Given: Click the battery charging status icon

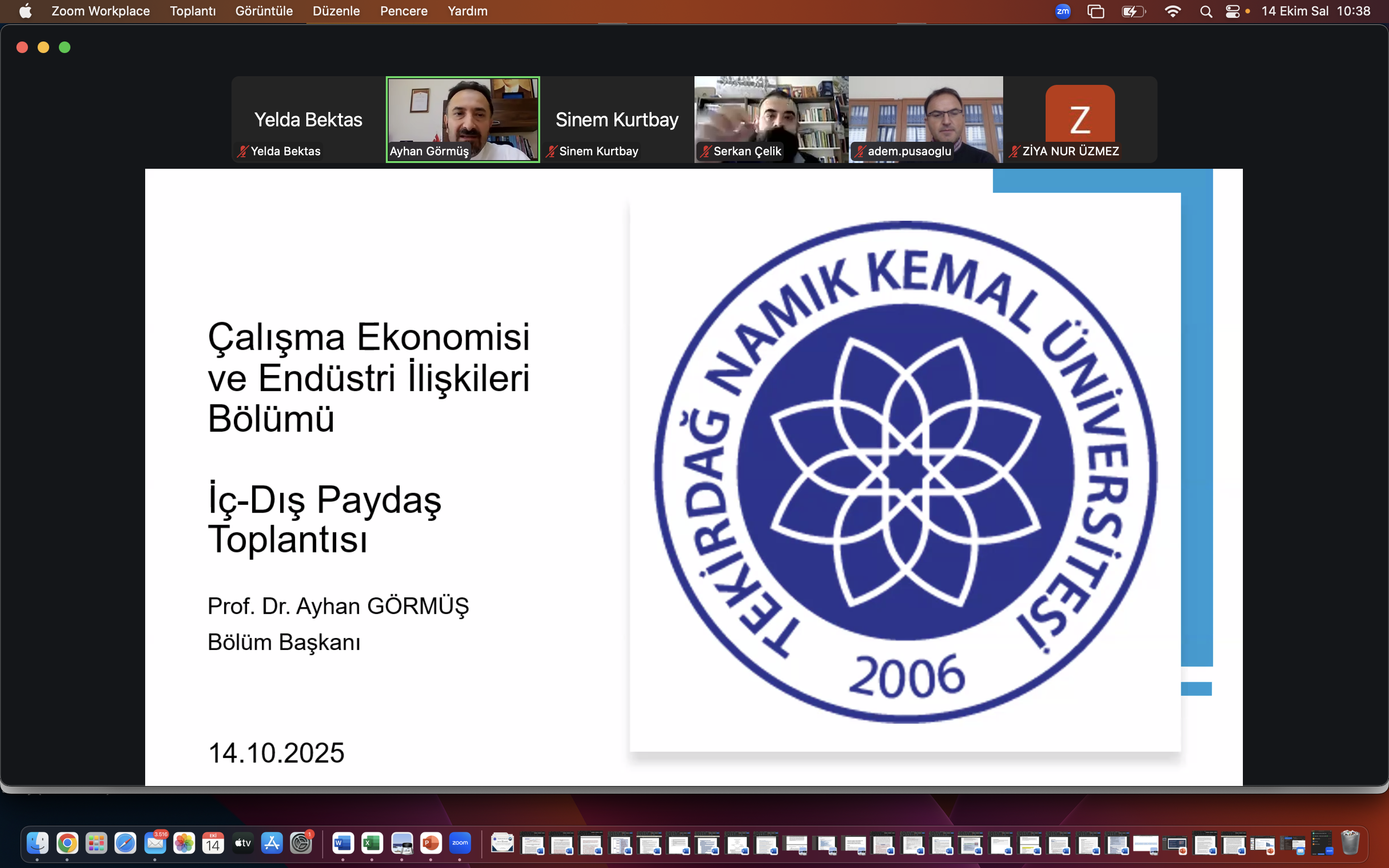Looking at the screenshot, I should tap(1133, 12).
